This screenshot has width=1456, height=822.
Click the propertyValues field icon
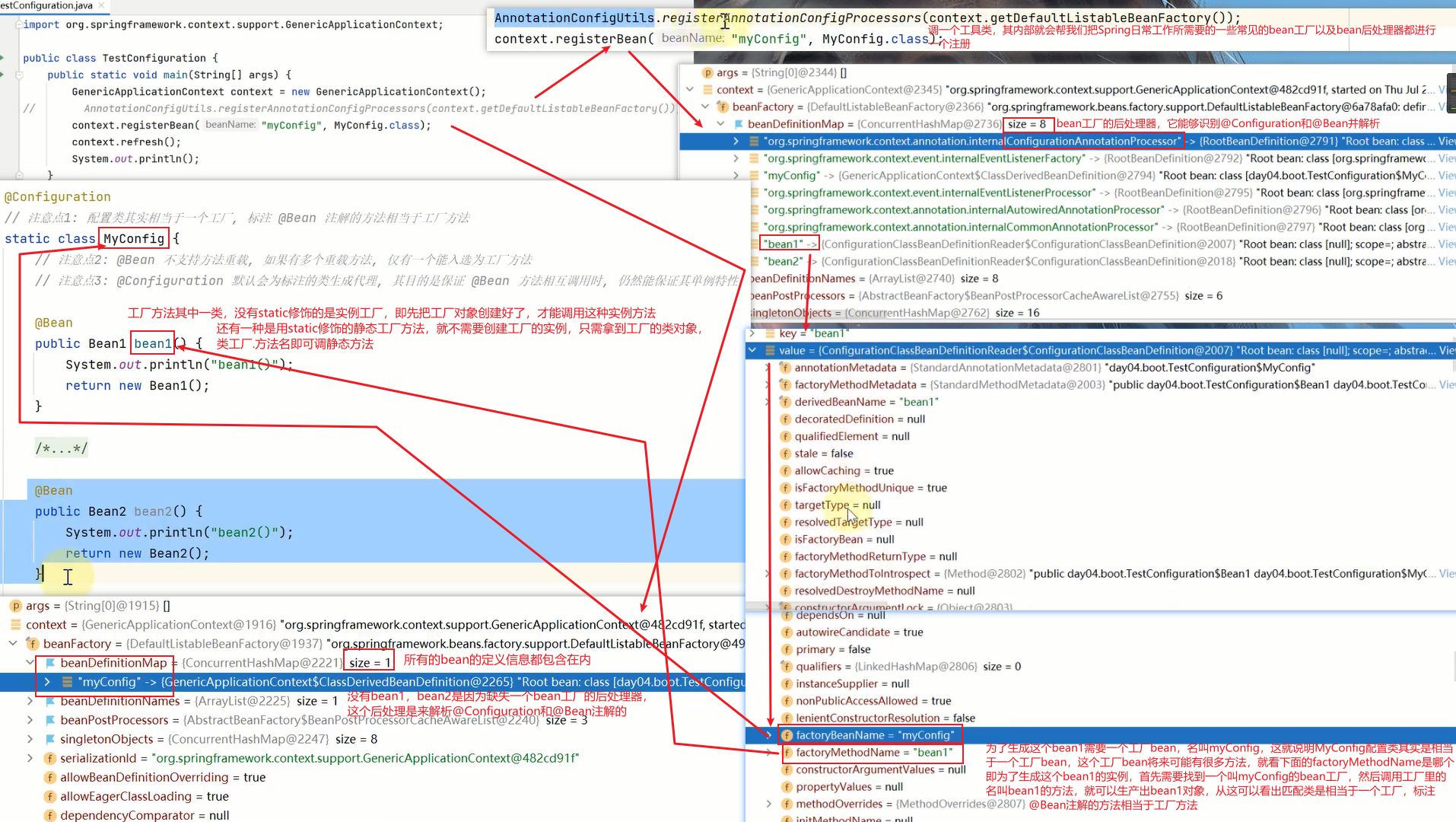coord(787,787)
